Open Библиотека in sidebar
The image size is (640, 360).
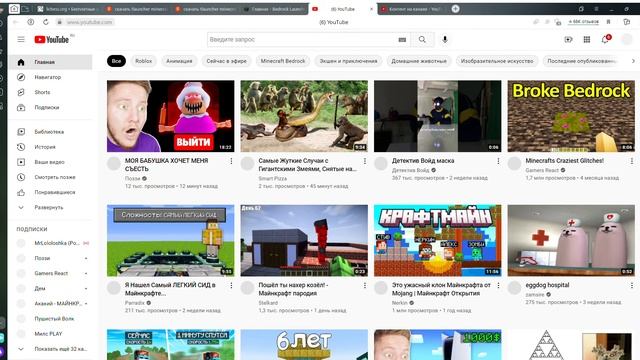[x=51, y=132]
